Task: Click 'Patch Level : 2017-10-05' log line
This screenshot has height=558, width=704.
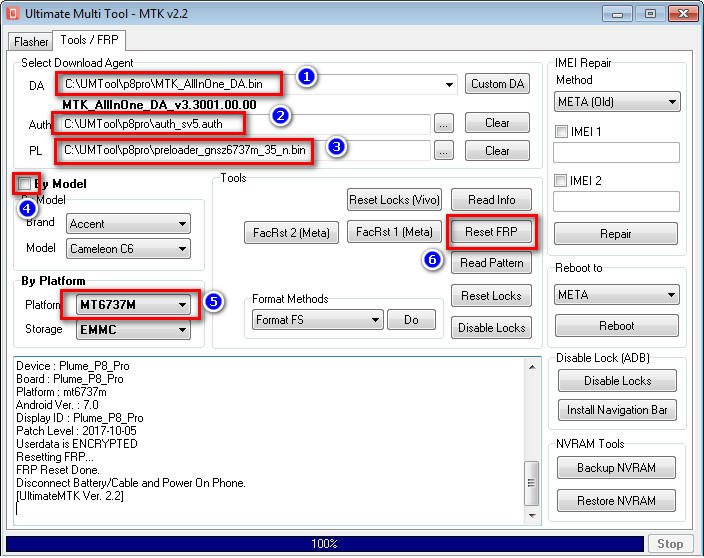Action: pos(76,431)
